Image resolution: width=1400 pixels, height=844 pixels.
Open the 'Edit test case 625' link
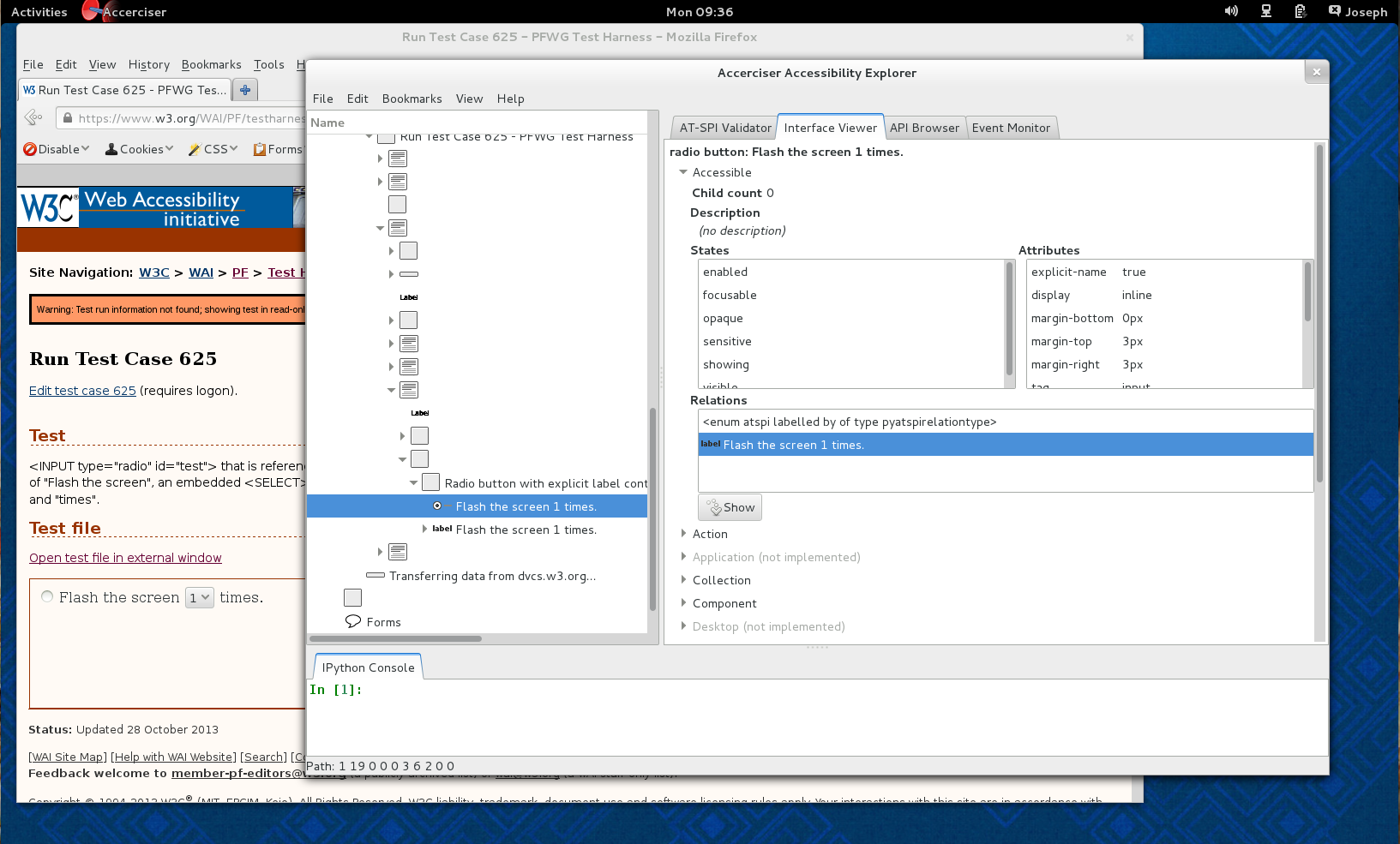click(82, 391)
